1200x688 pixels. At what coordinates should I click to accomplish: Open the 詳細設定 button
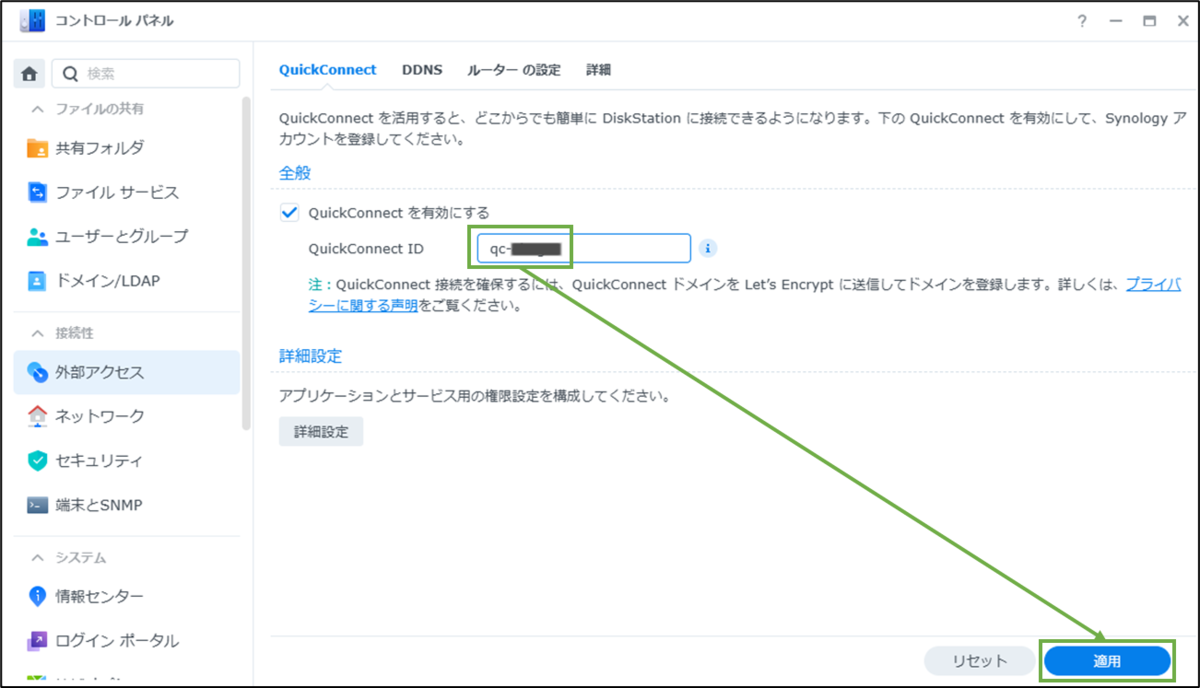[x=321, y=432]
